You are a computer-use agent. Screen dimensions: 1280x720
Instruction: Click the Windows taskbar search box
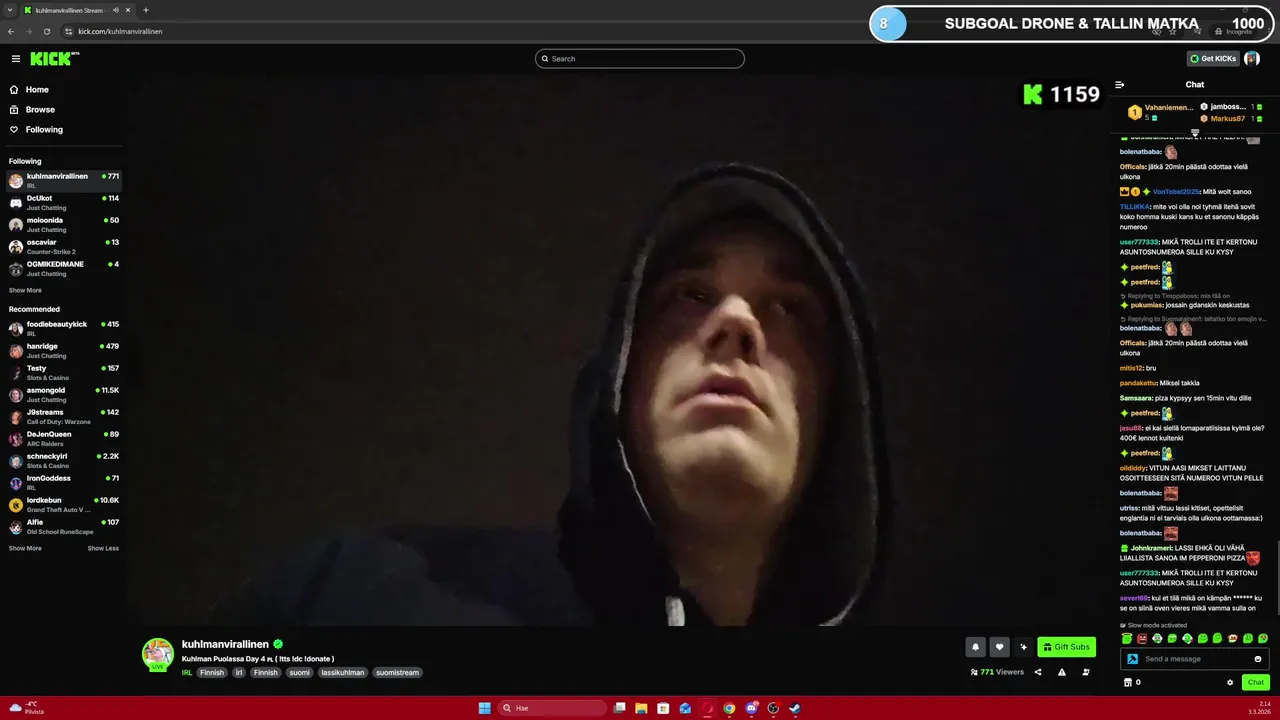pyautogui.click(x=552, y=708)
